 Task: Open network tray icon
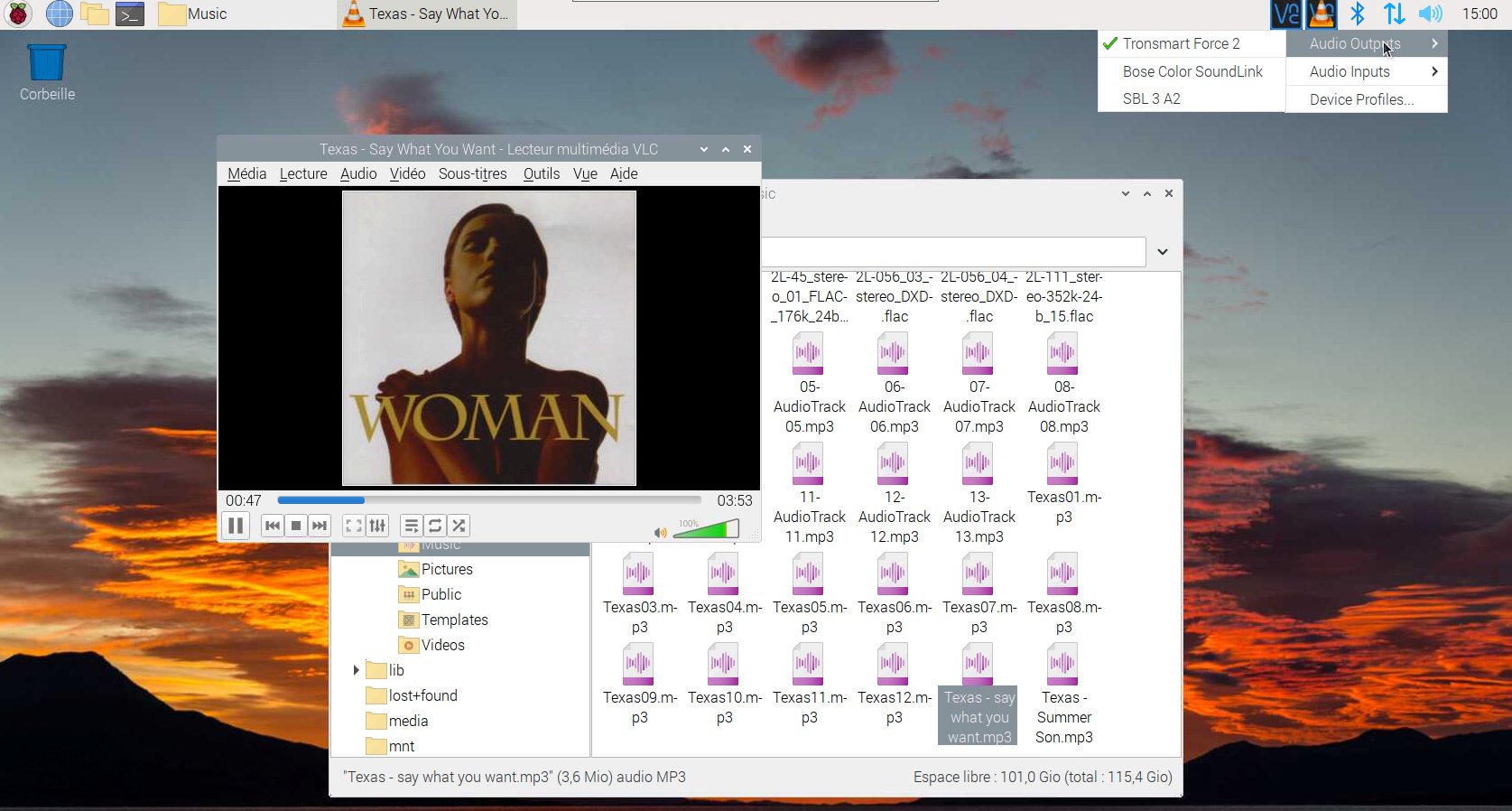tap(1394, 14)
